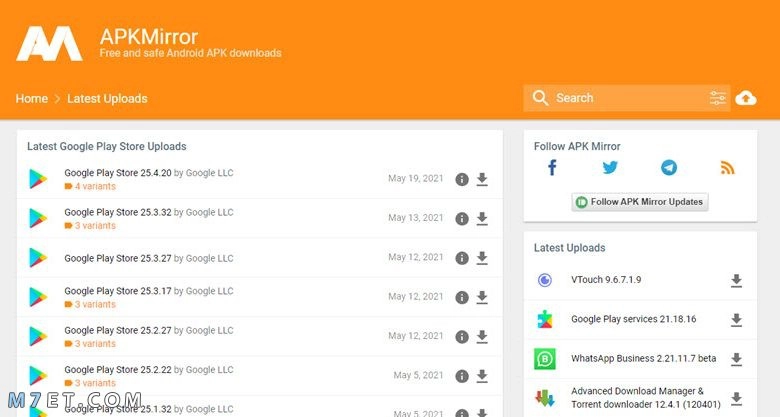Click the Advanced Download Manager app icon
The image size is (780, 417).
(545, 398)
